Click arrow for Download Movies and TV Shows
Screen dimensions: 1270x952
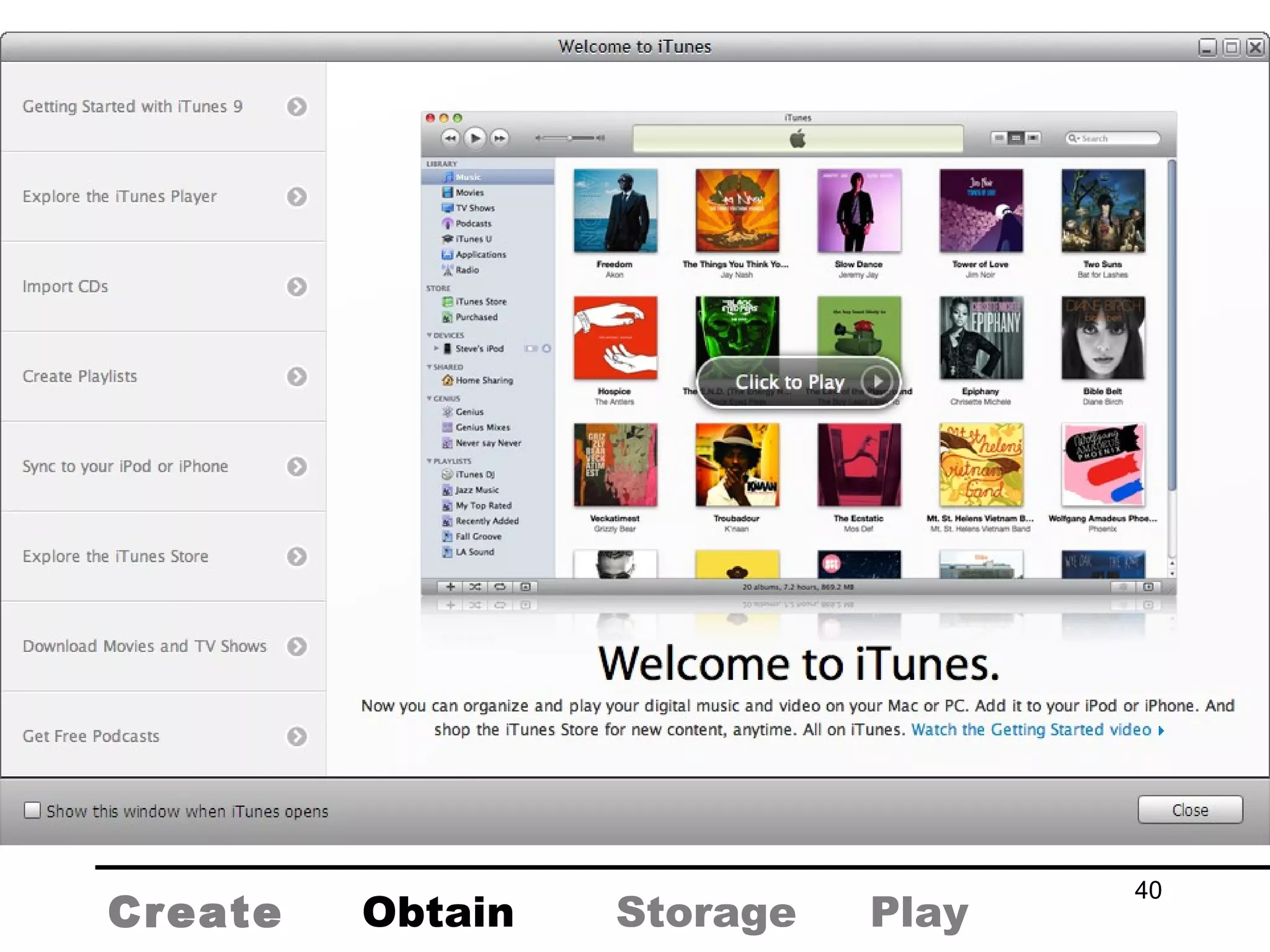click(297, 646)
